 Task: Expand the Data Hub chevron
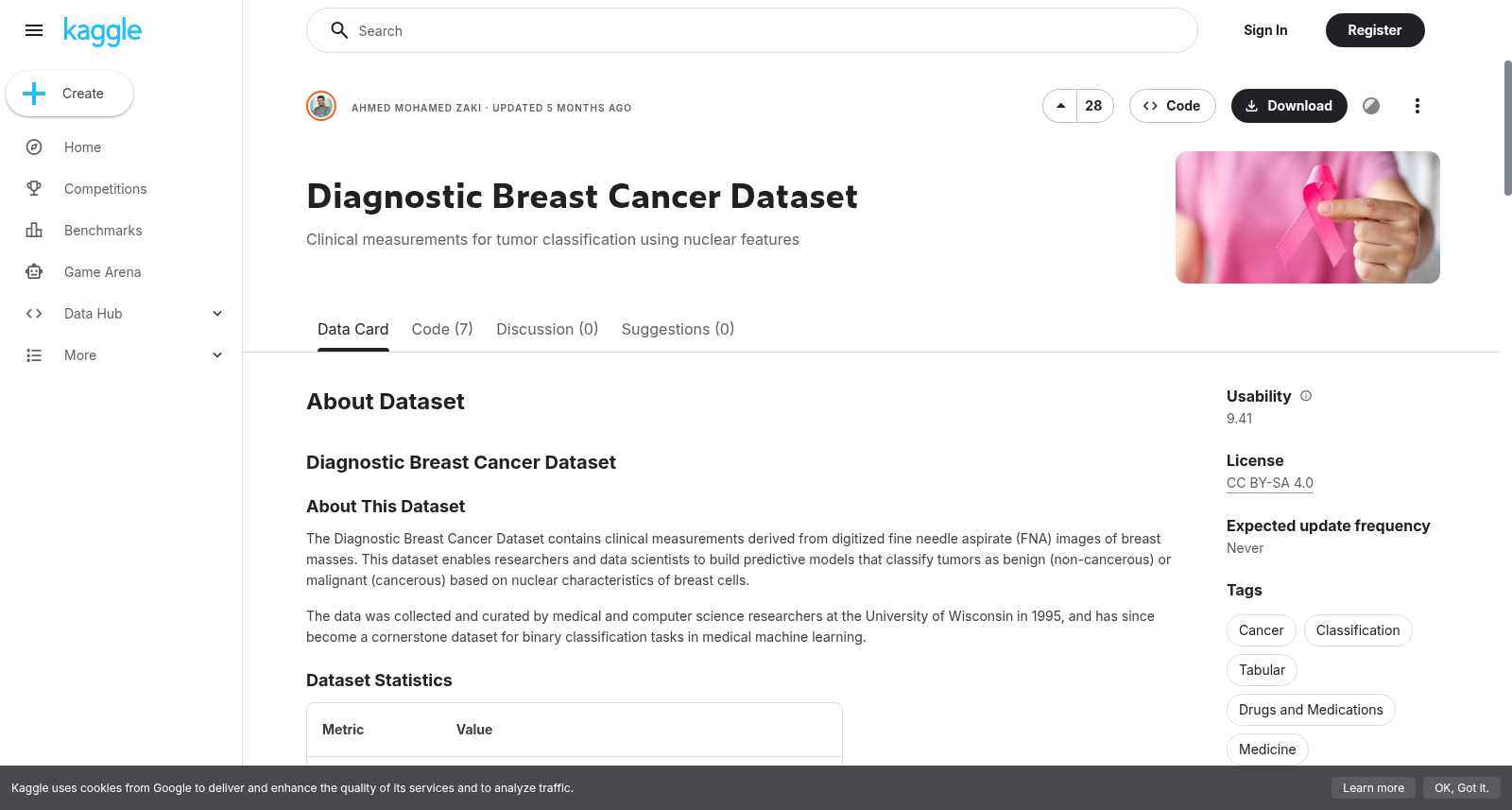click(x=217, y=314)
